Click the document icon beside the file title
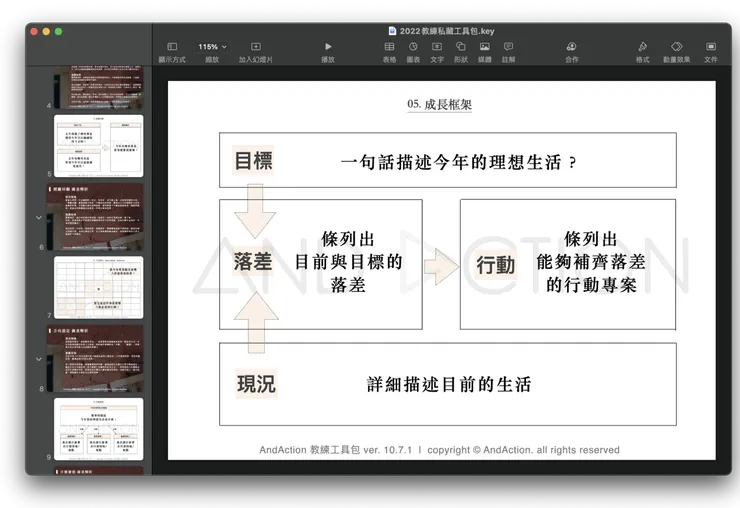 (392, 31)
